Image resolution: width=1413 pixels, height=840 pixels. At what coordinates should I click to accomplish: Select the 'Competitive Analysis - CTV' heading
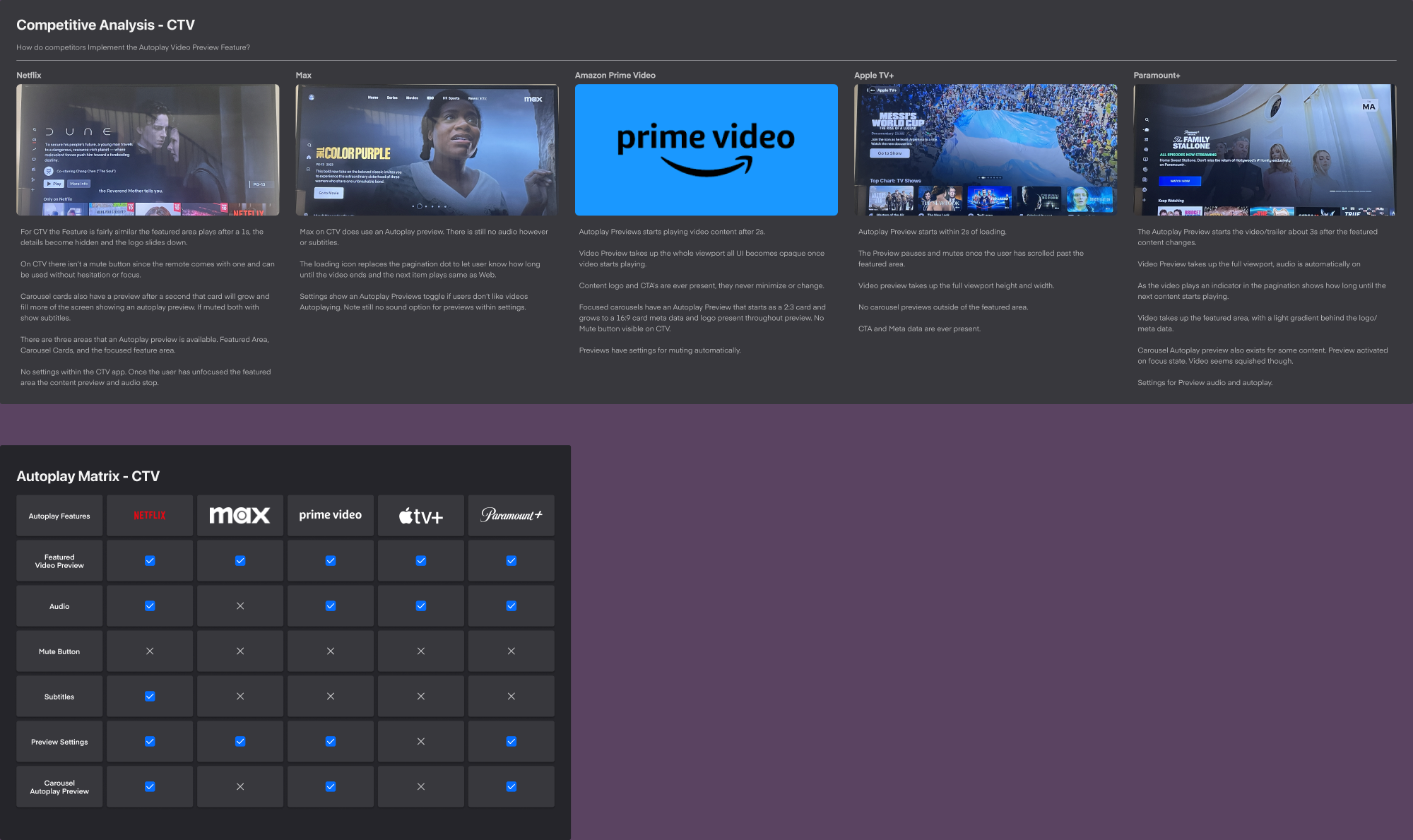105,25
